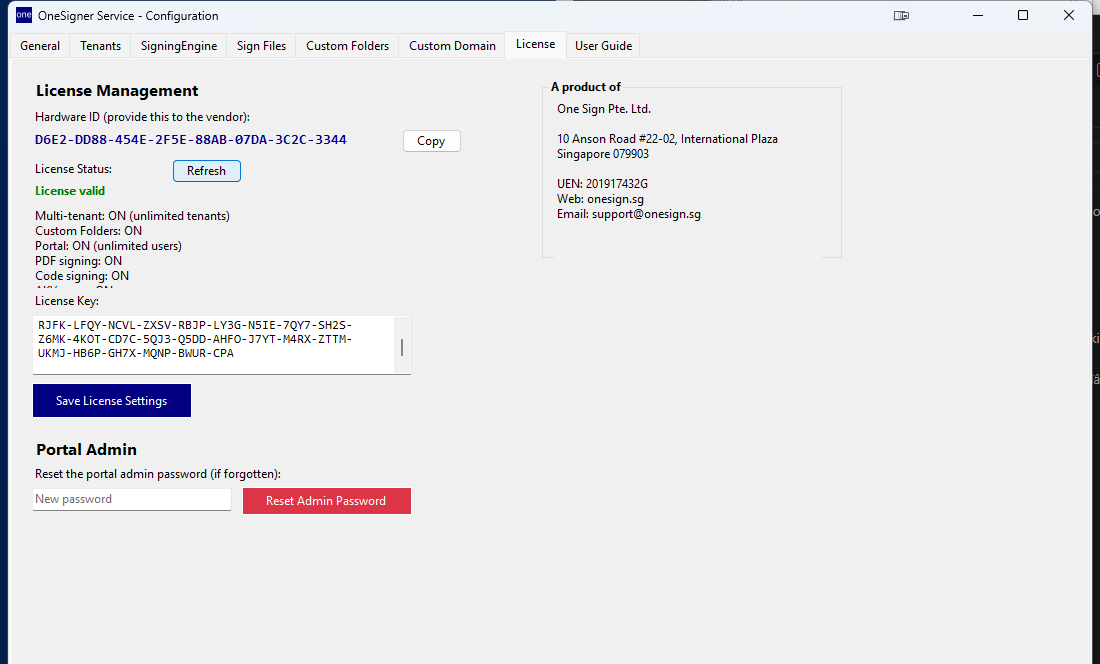
Task: Select the Custom Folders tab
Action: [x=347, y=46]
